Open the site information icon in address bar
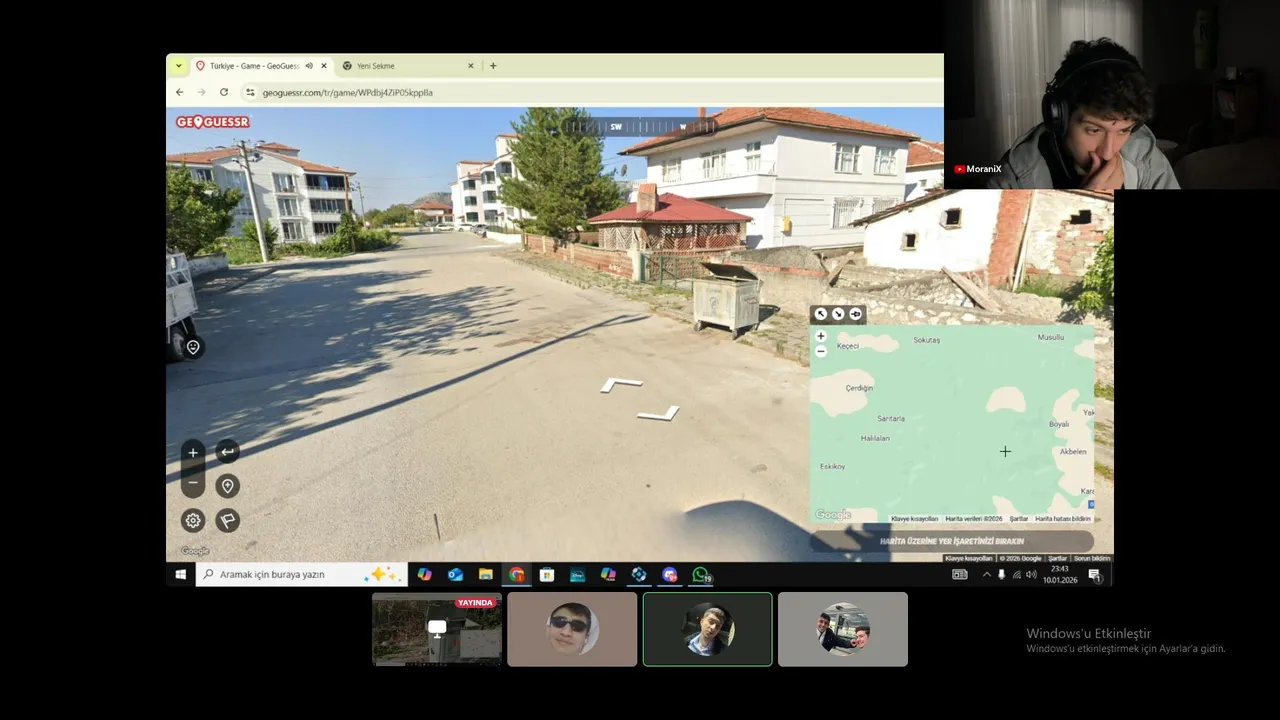The width and height of the screenshot is (1280, 720). pos(250,92)
